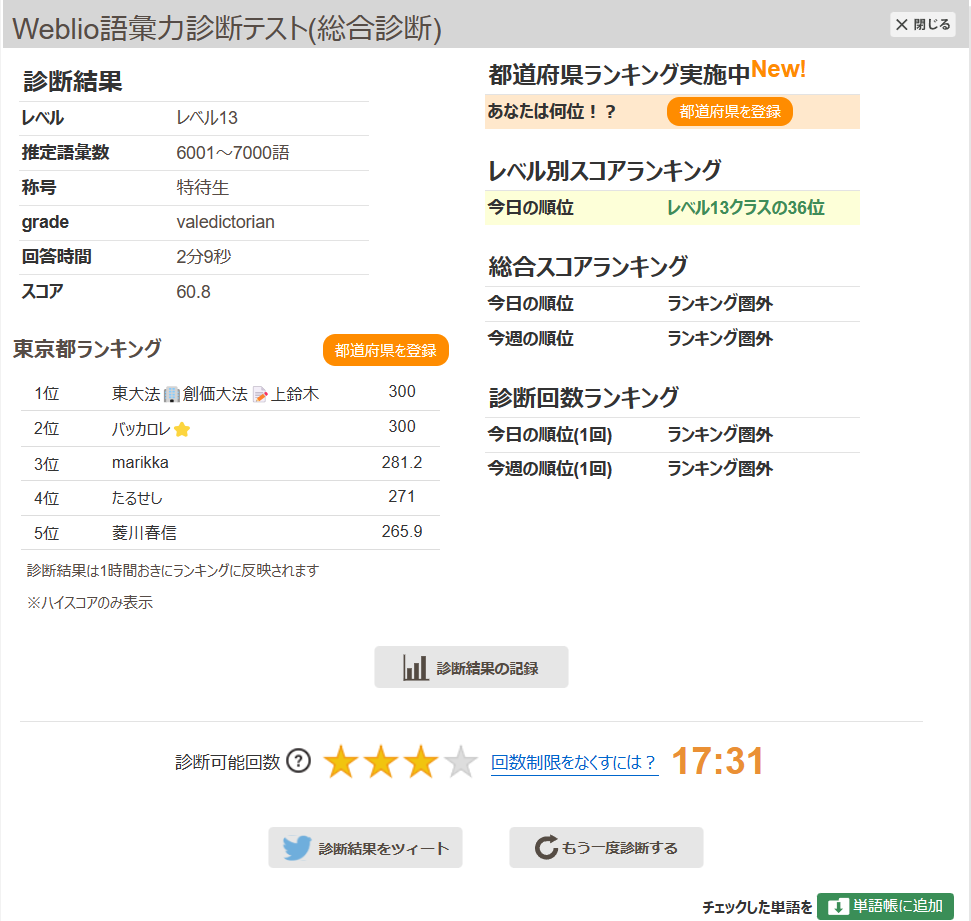Click user name たるせし in 4位 row
This screenshot has height=921, width=971.
[x=137, y=498]
